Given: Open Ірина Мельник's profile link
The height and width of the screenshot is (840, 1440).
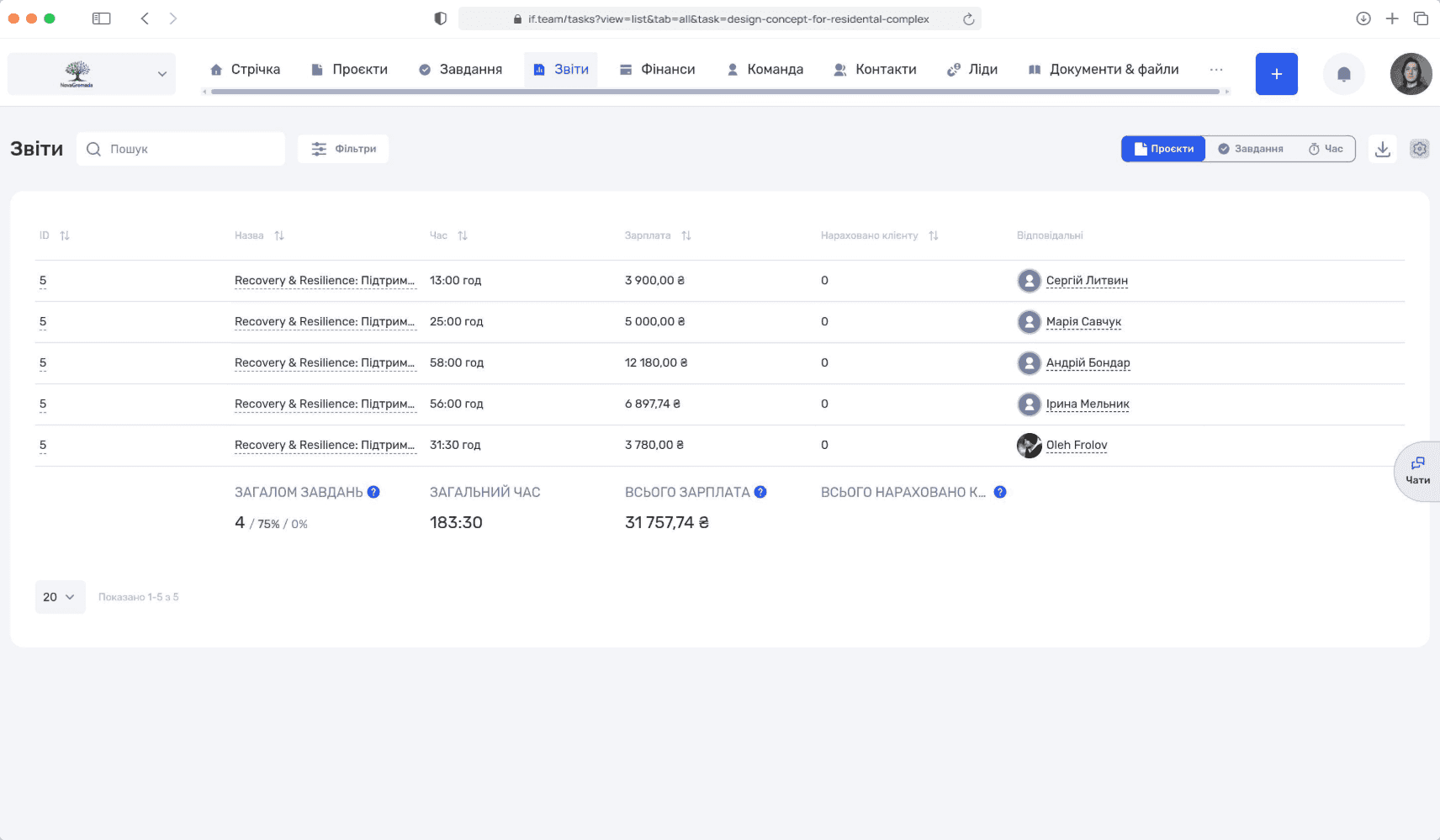Looking at the screenshot, I should (x=1088, y=404).
